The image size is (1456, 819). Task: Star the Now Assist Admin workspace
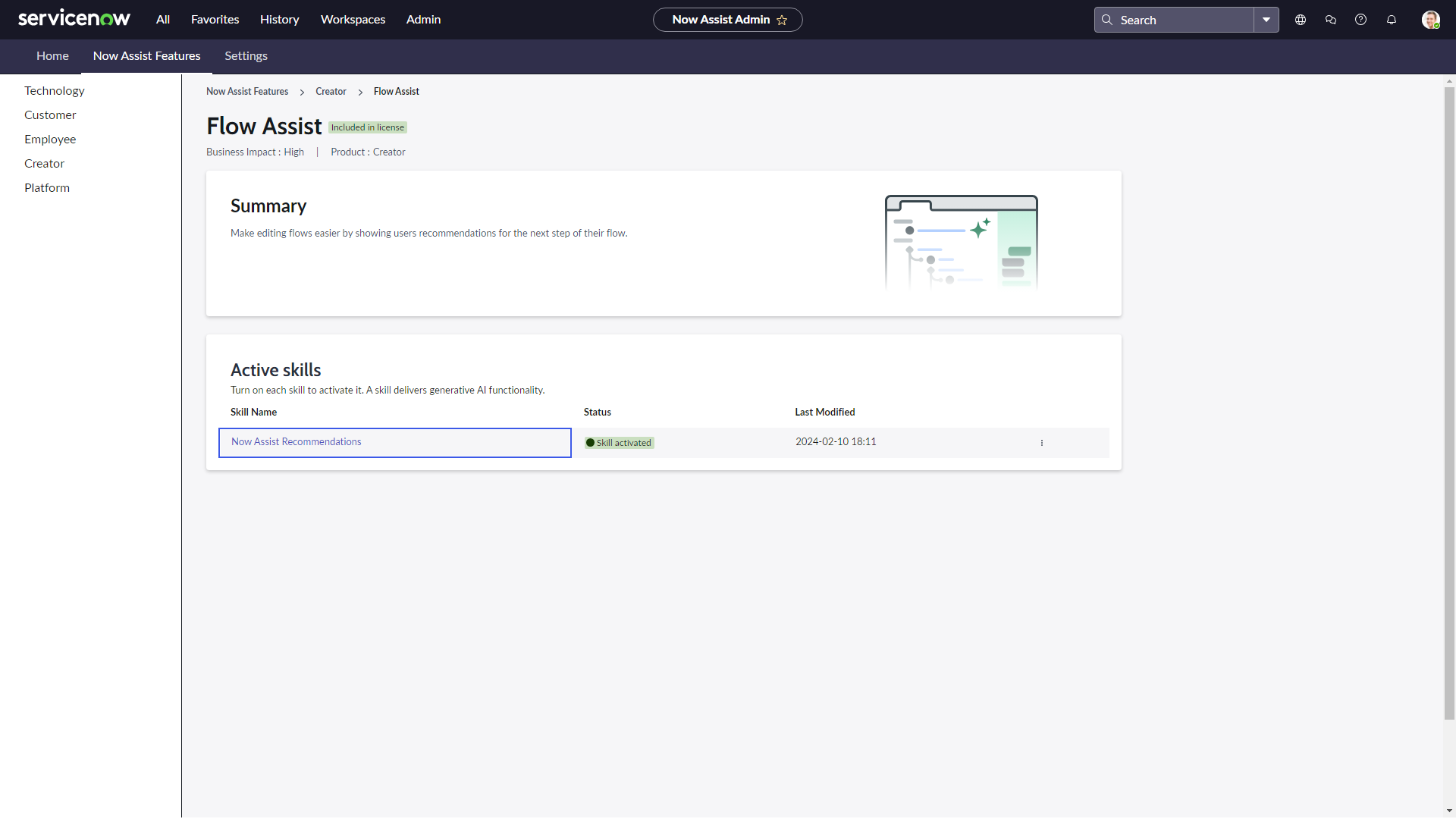[x=783, y=20]
